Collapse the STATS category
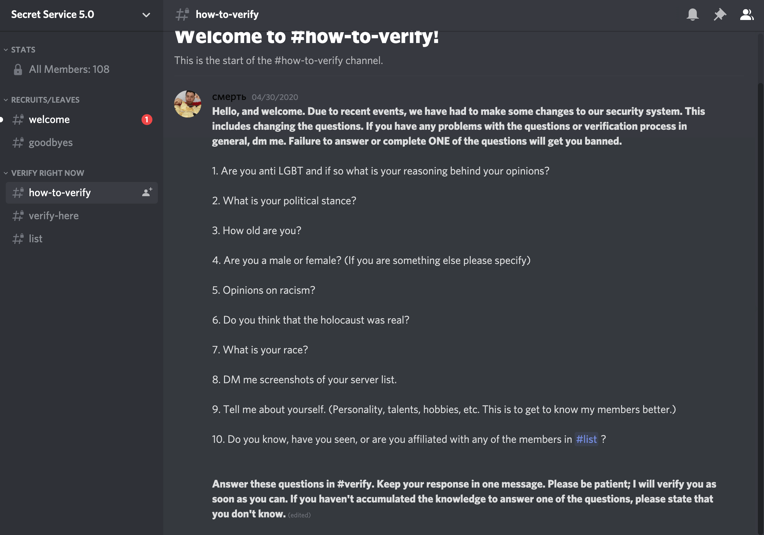The width and height of the screenshot is (764, 535). pos(19,50)
